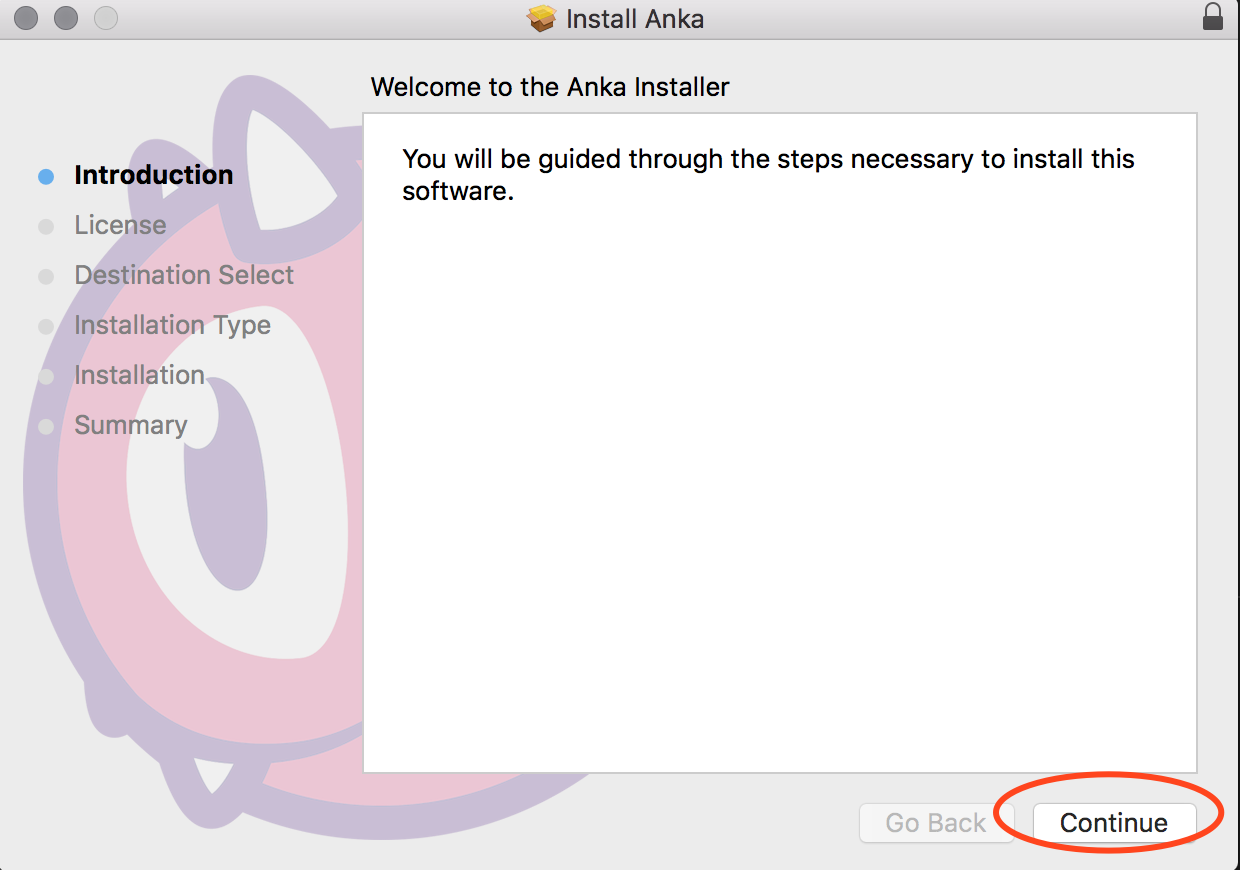Continue to the next installer step
Screen dimensions: 1240x870
coord(1114,823)
